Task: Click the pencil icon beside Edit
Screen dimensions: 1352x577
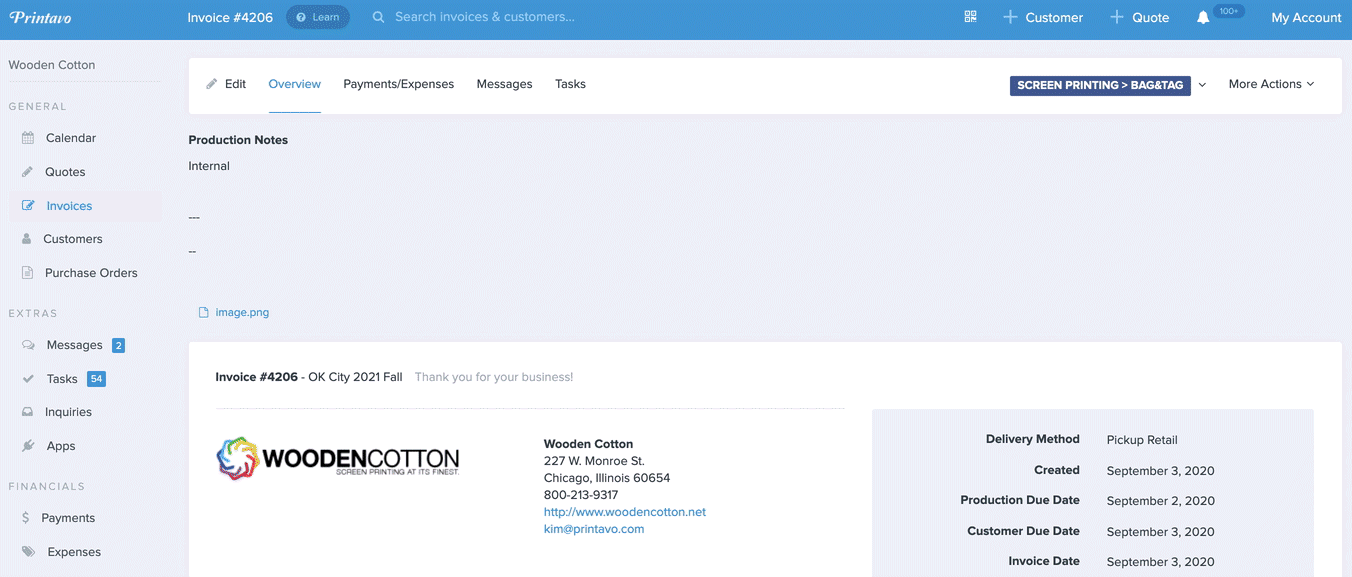Action: pos(211,84)
